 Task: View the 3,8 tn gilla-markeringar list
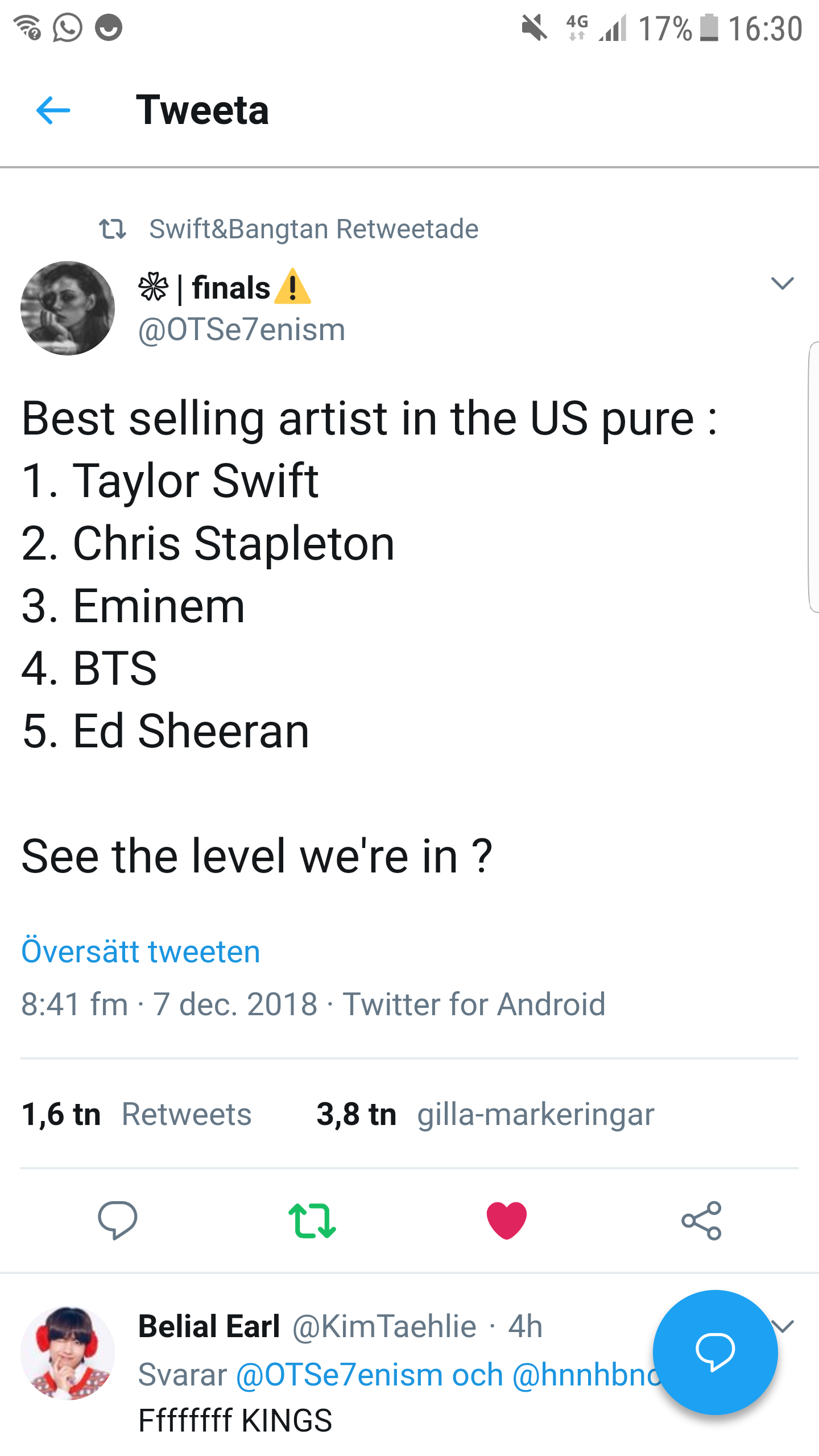(x=485, y=1114)
